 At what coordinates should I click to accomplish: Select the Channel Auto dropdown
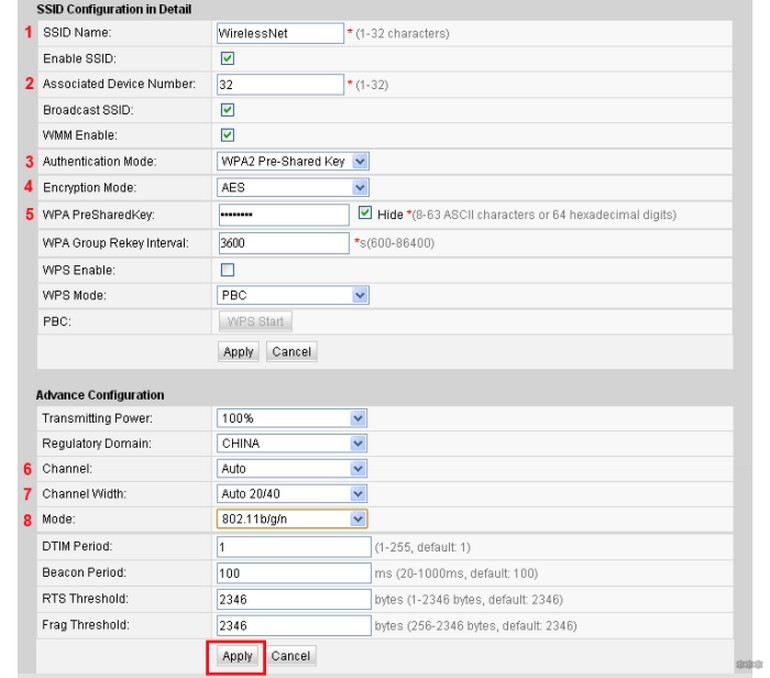[292, 468]
